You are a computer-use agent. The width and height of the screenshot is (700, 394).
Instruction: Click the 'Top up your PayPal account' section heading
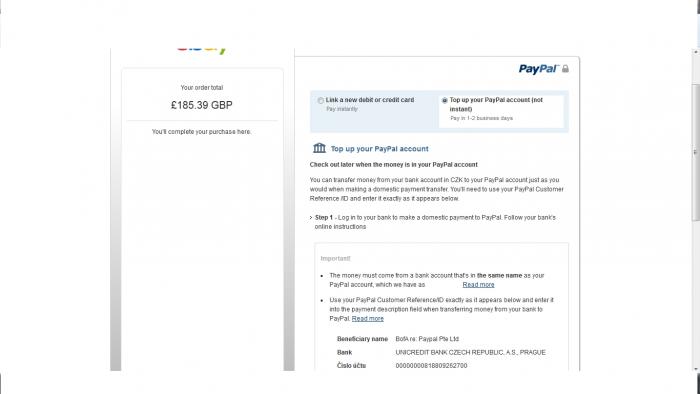point(379,149)
